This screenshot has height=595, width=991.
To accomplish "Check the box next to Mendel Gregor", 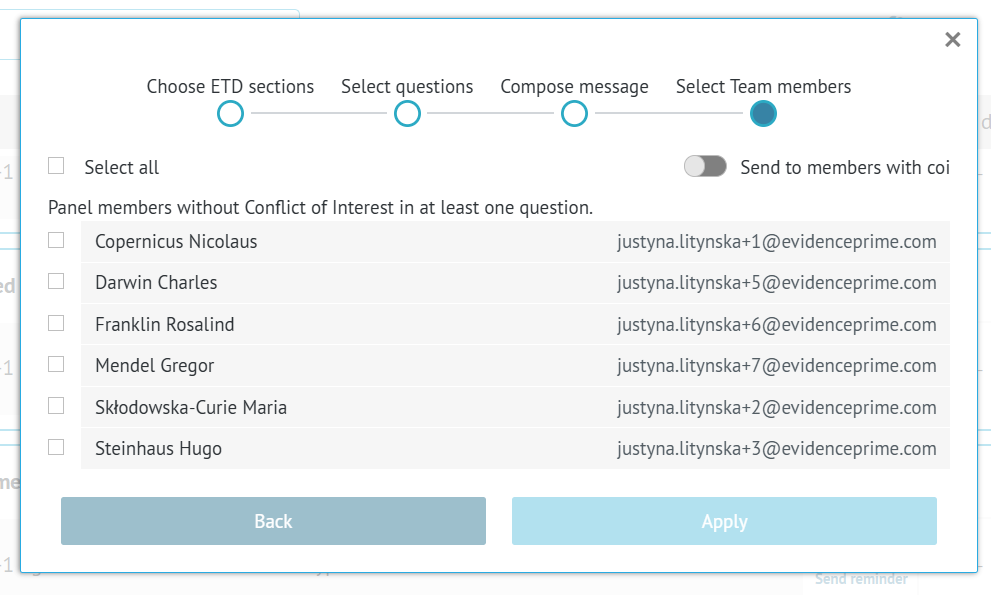I will [x=56, y=365].
